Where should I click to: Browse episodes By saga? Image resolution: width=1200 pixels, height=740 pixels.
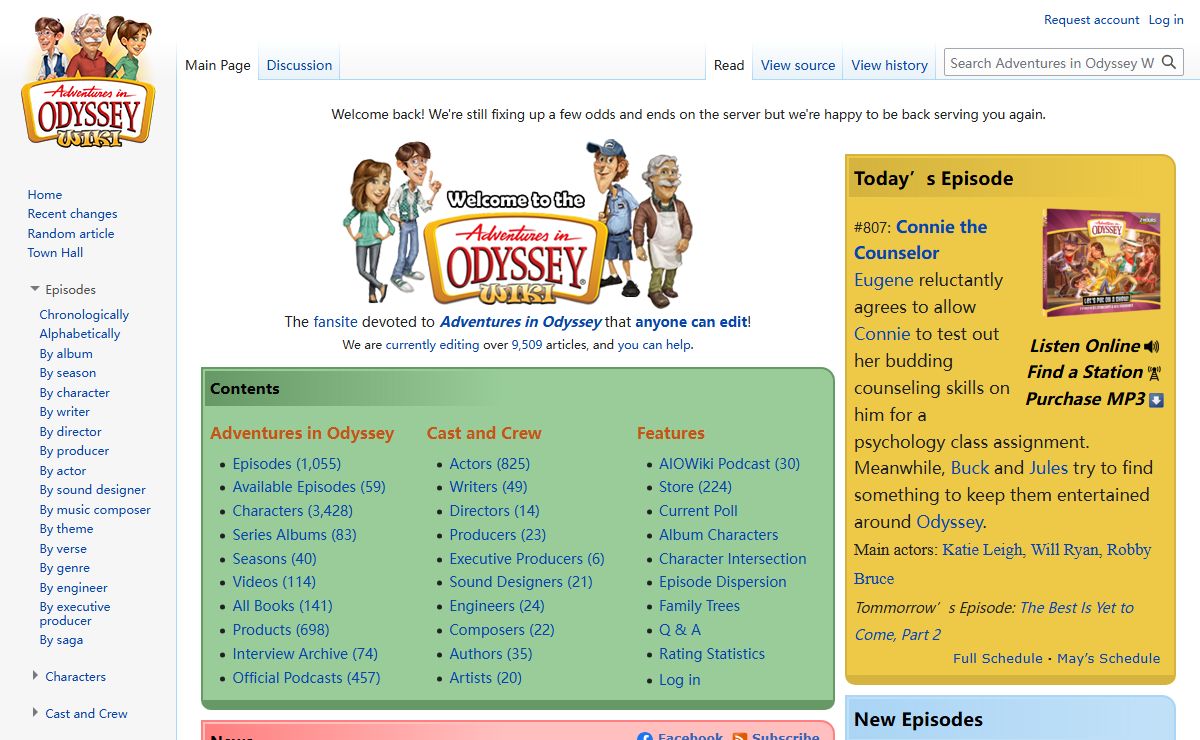61,640
